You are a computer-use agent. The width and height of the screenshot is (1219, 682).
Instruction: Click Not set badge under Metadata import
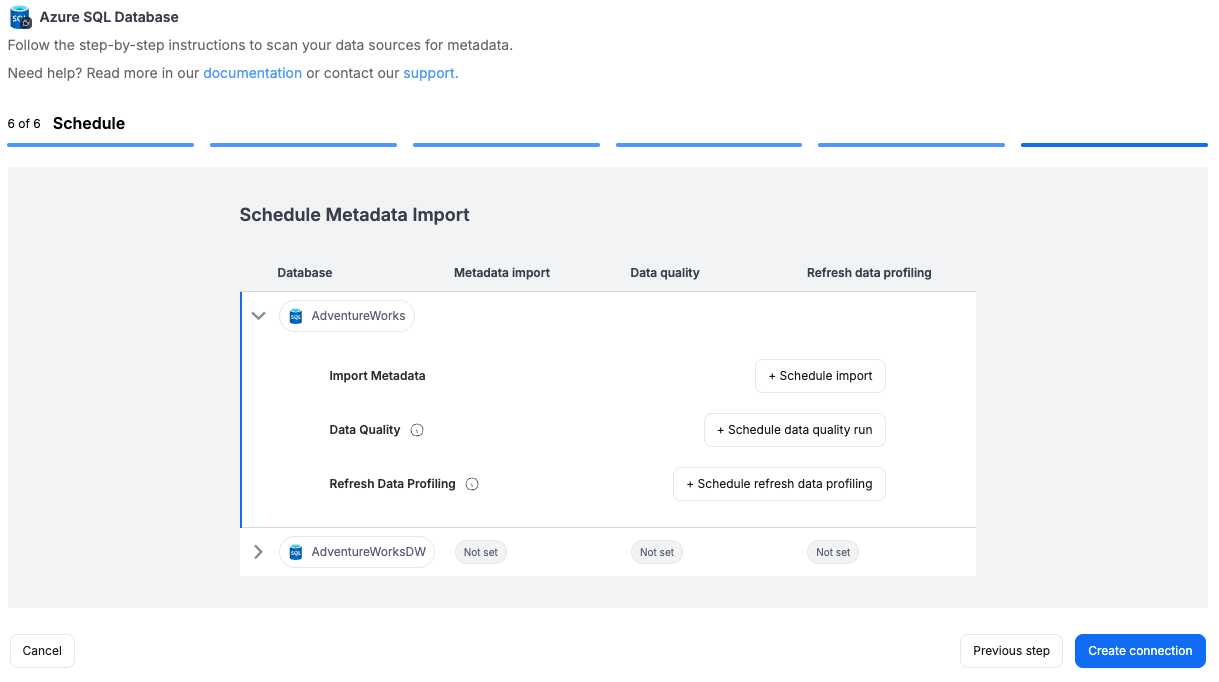480,552
